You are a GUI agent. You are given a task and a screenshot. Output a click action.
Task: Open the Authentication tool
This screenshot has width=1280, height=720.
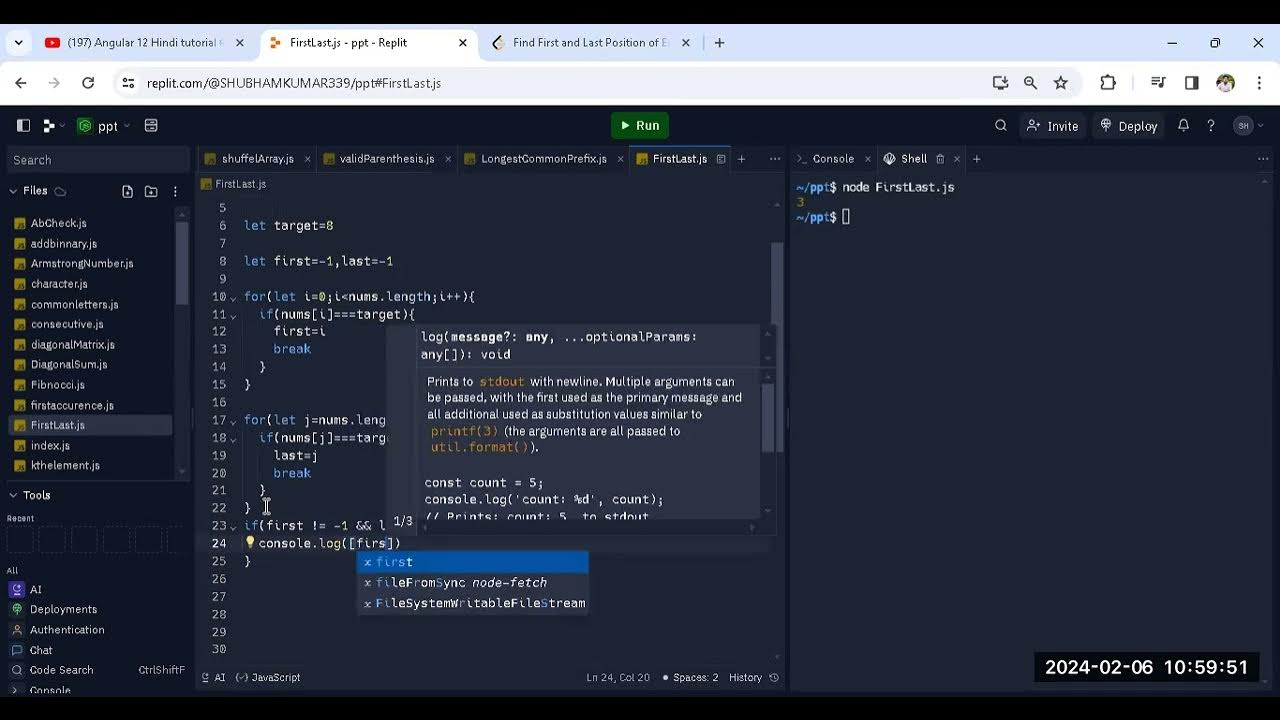[x=67, y=630]
